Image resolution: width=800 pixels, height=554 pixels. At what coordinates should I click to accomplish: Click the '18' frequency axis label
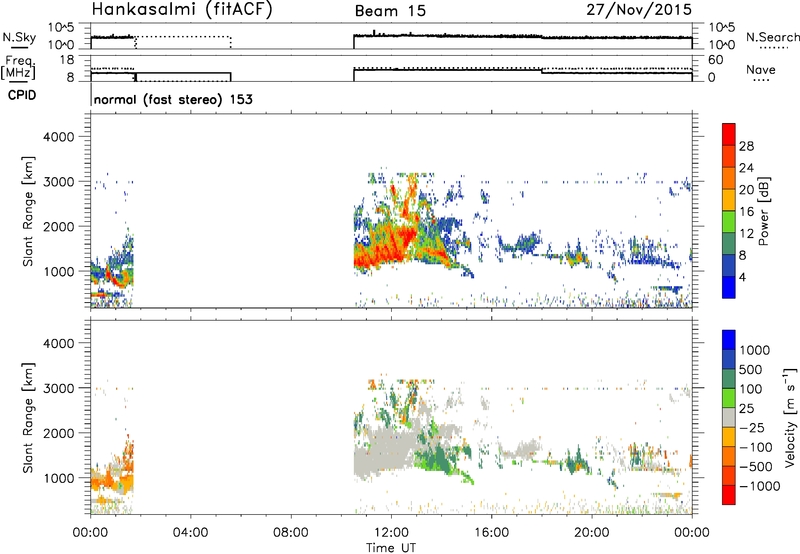point(67,60)
